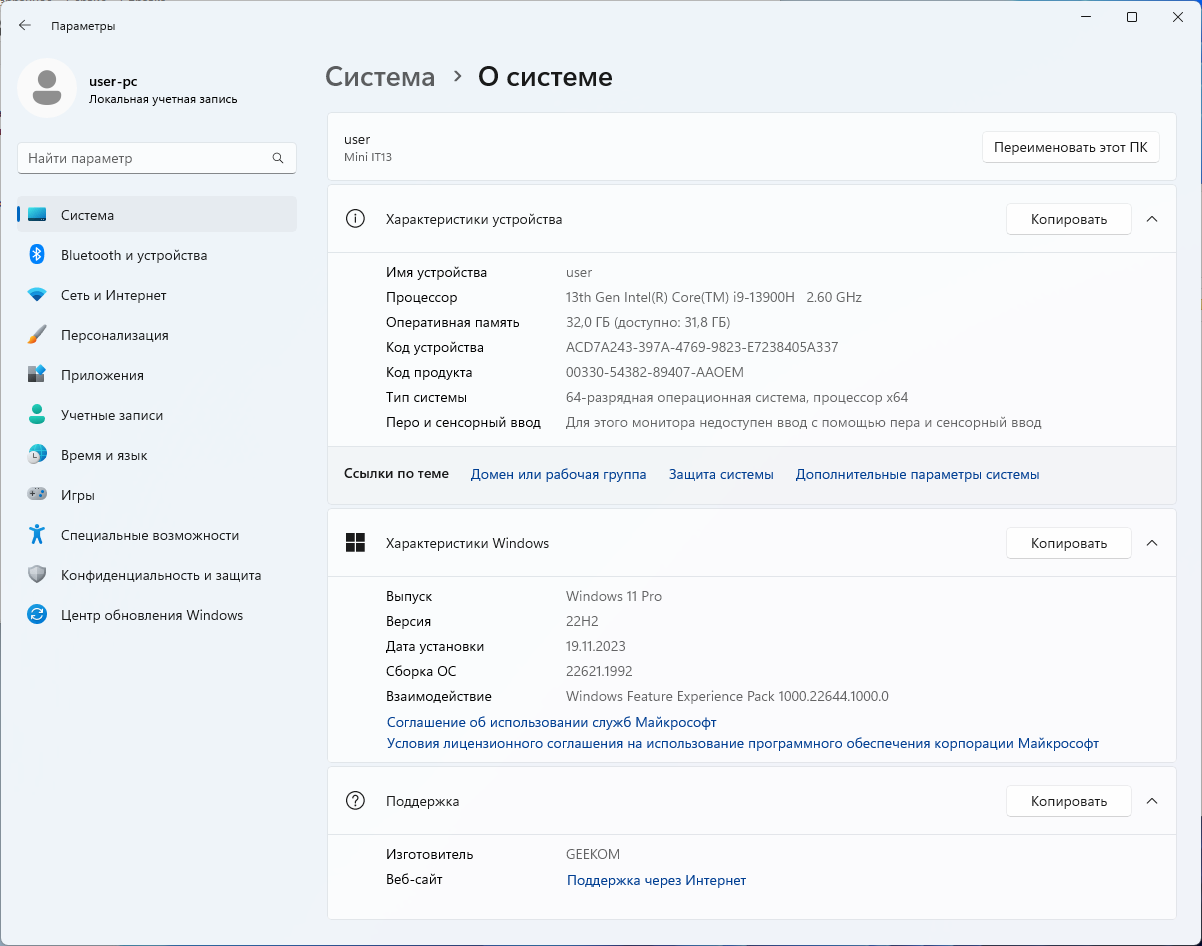1202x946 pixels.
Task: Maximize the Параметры window
Action: point(1132,17)
